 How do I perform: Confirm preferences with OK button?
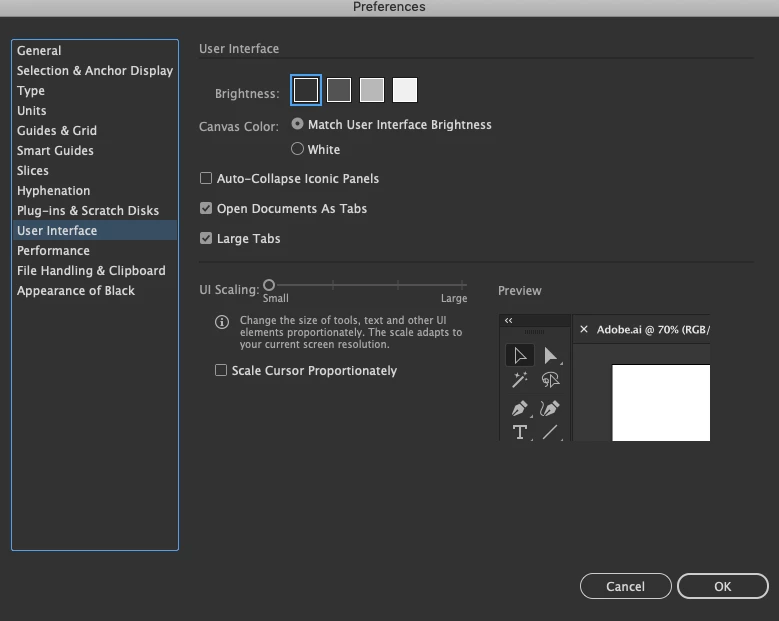(x=722, y=586)
